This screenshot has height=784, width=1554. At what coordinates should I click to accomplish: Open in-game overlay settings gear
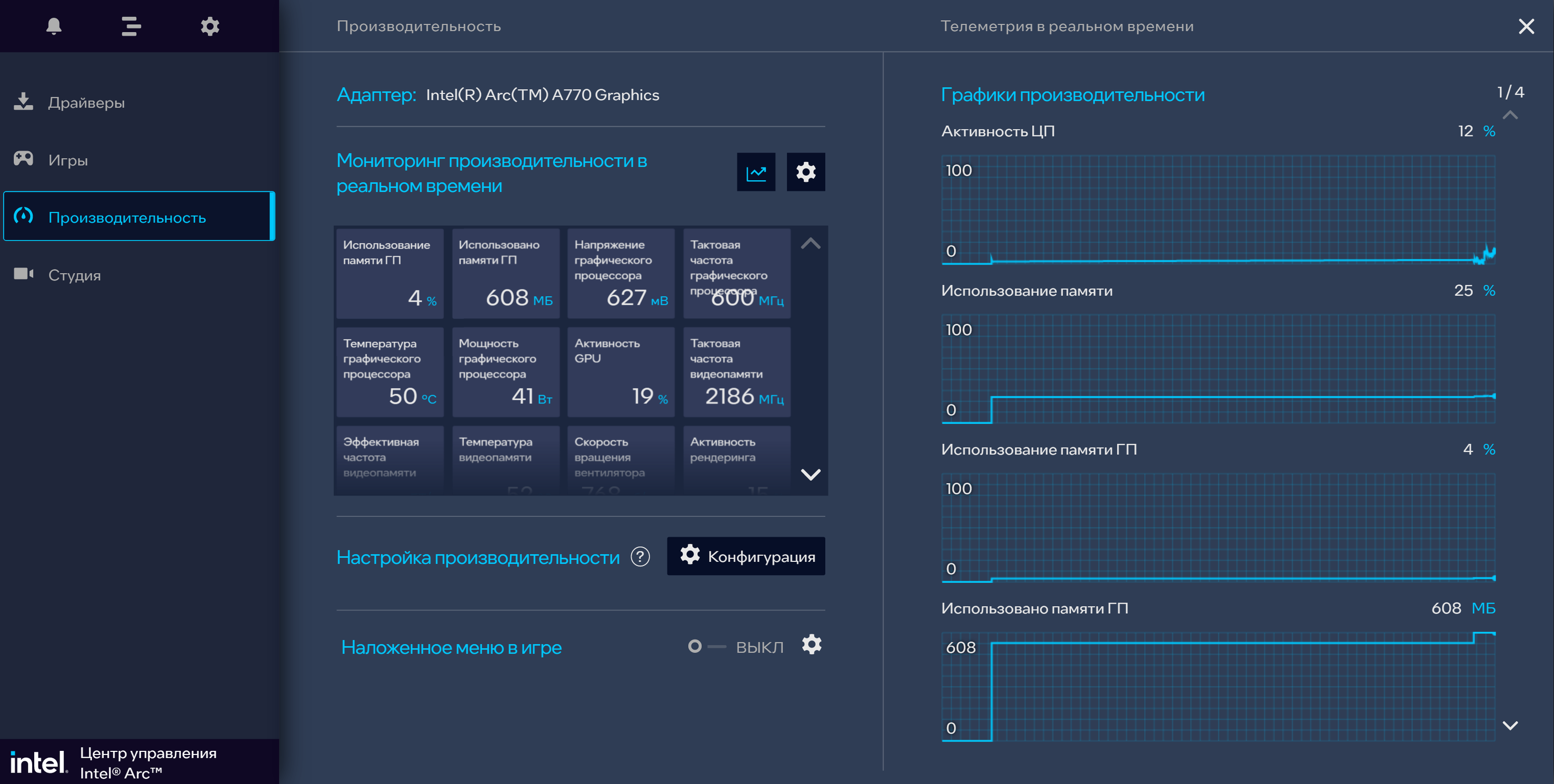click(x=811, y=645)
